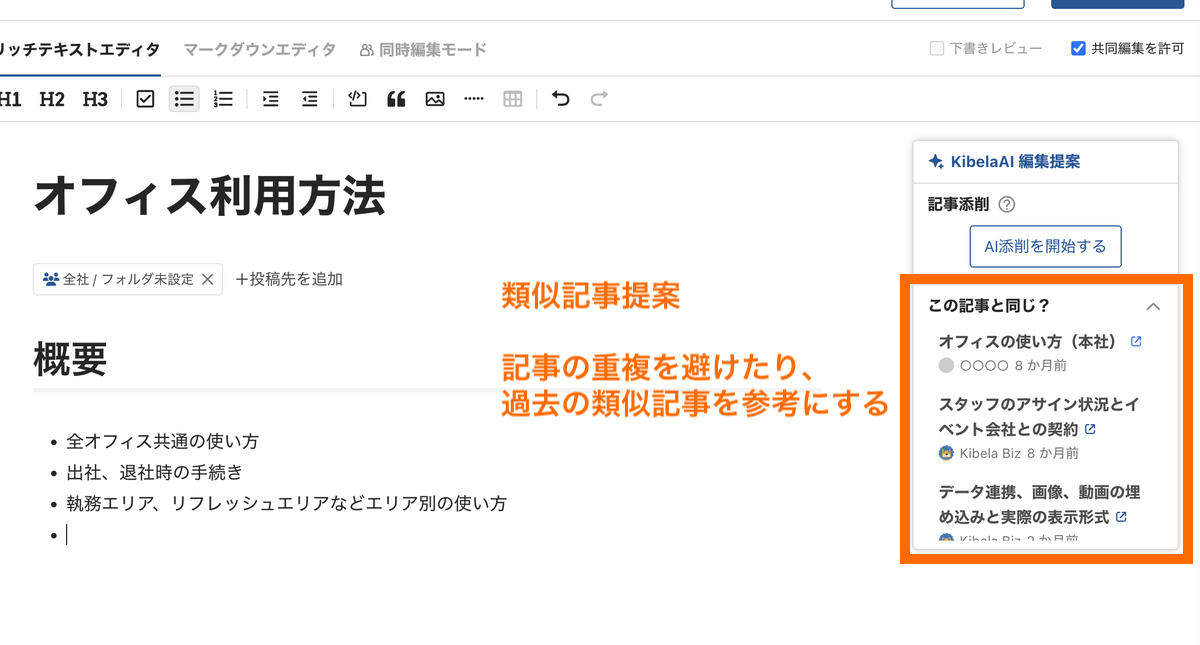Insert a code block icon
Image resolution: width=1200 pixels, height=645 pixels.
pos(358,99)
